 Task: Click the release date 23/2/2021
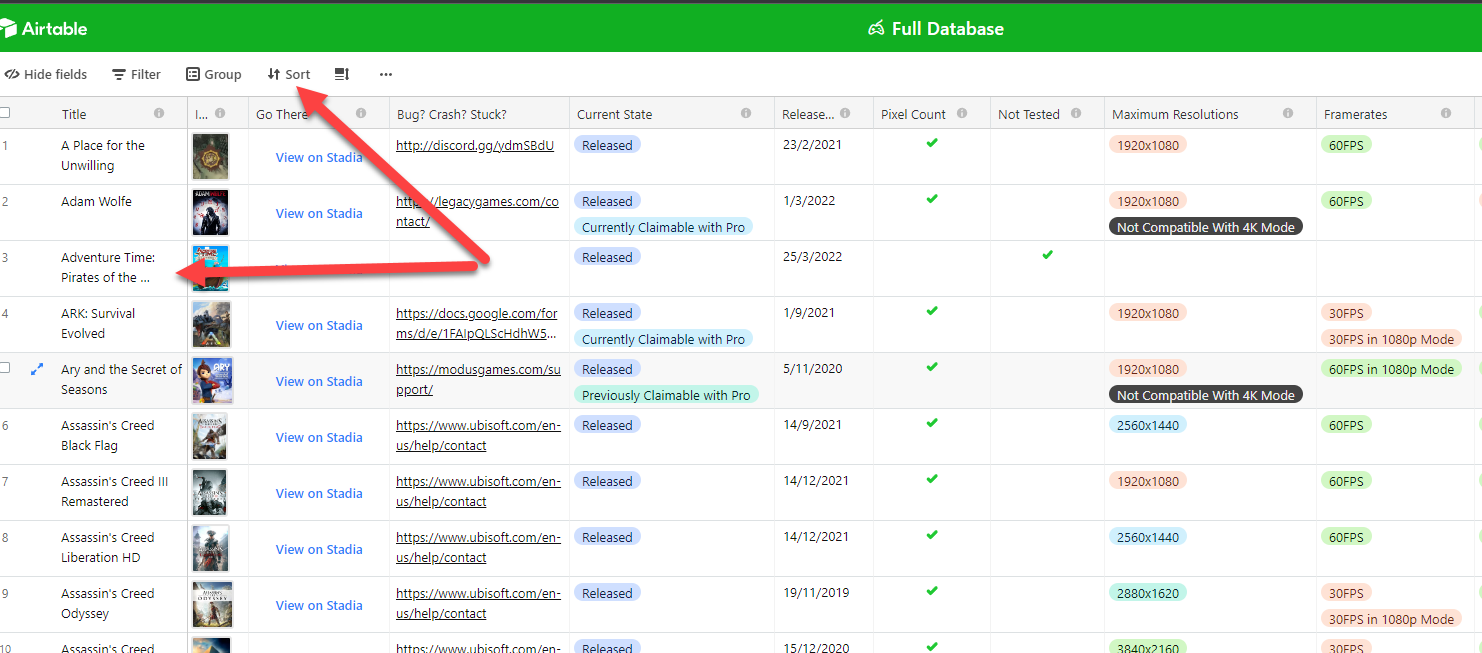click(x=812, y=144)
